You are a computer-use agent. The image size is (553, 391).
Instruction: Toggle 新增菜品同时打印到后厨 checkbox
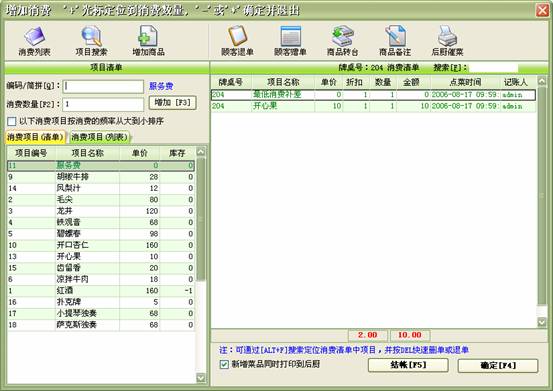click(x=224, y=364)
